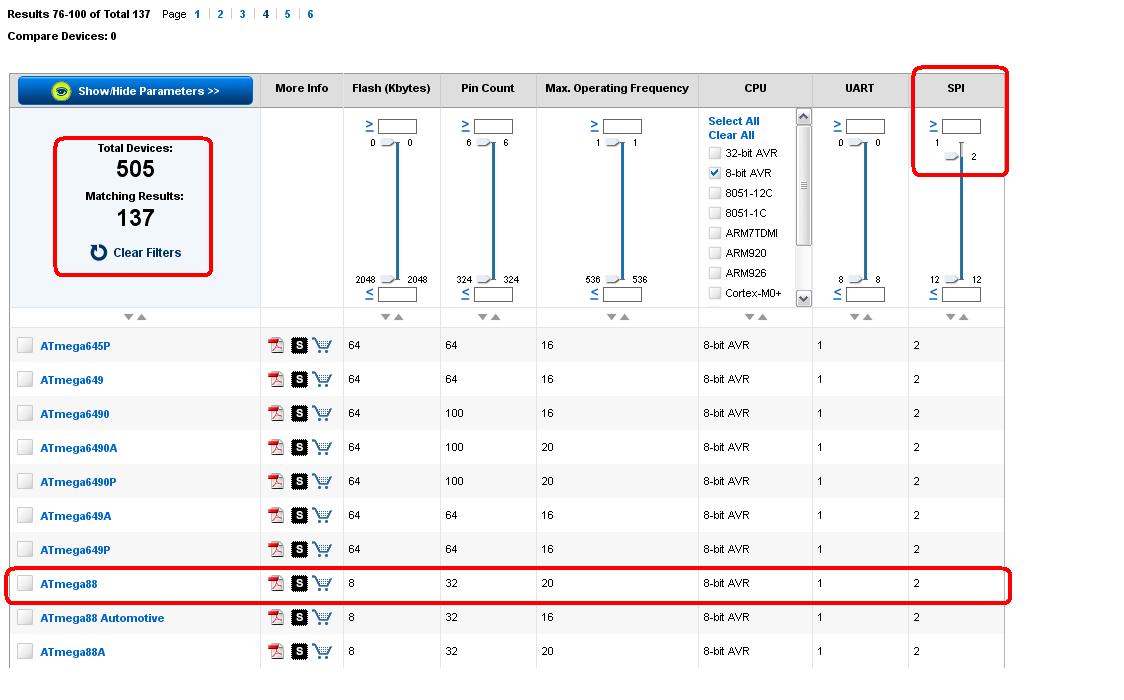
Task: Click the samples icon for ATmega649P
Action: pyautogui.click(x=300, y=550)
